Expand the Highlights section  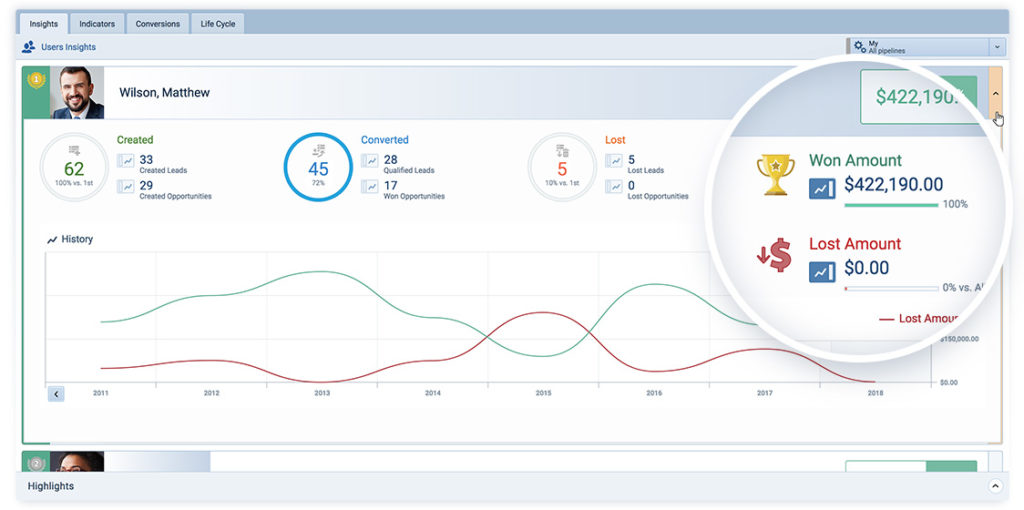[x=994, y=486]
